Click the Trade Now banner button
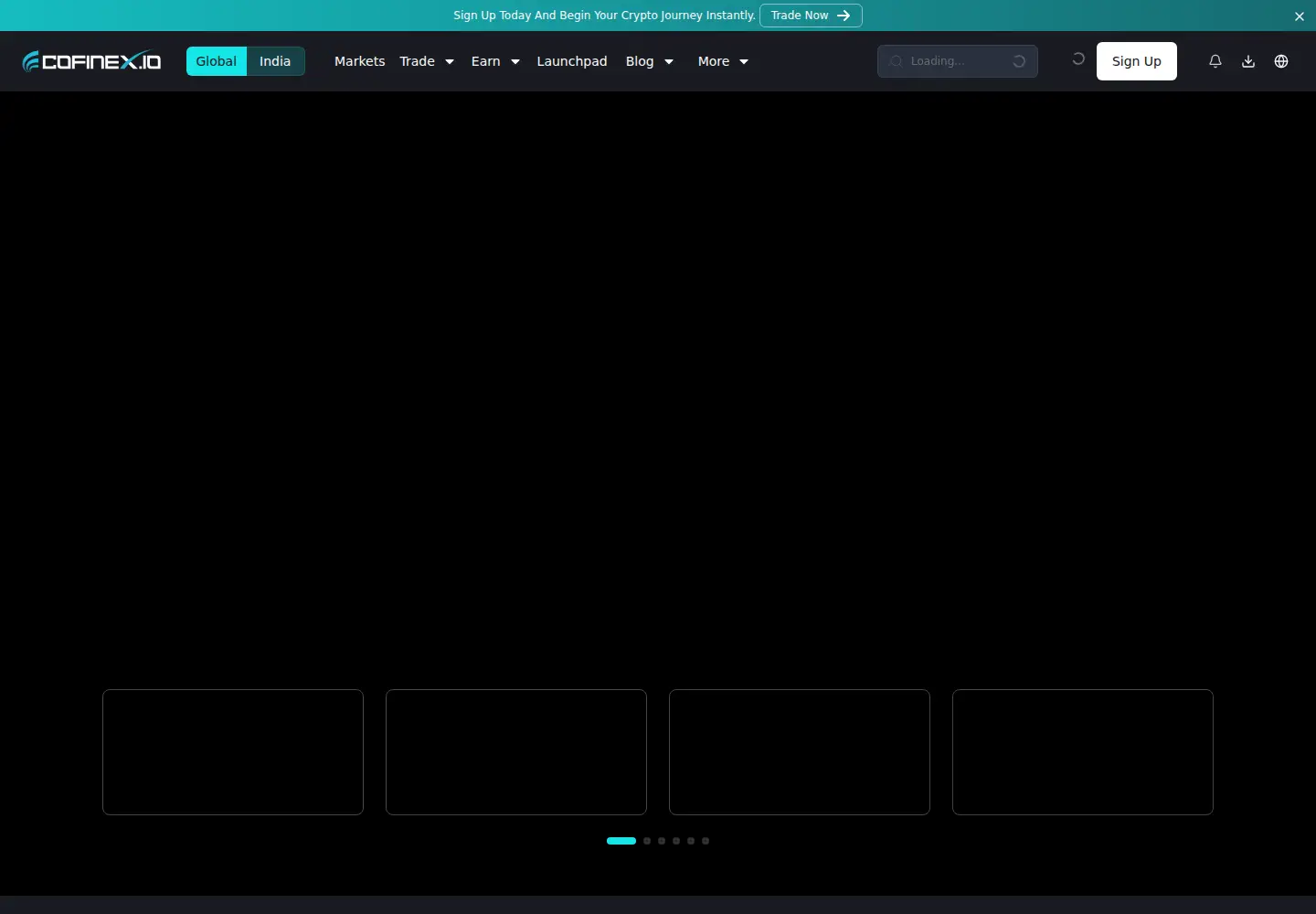1316x914 pixels. point(811,16)
